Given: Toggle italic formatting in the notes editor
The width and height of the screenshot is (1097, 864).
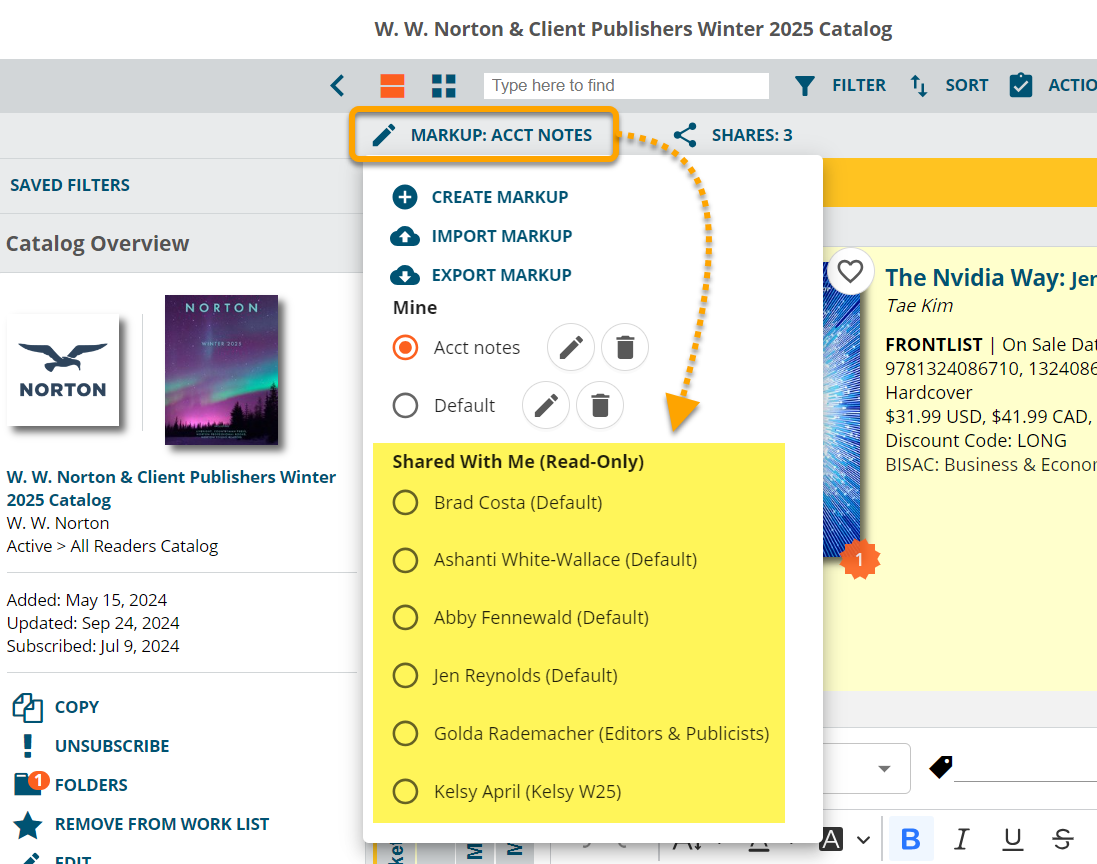Looking at the screenshot, I should [x=962, y=838].
